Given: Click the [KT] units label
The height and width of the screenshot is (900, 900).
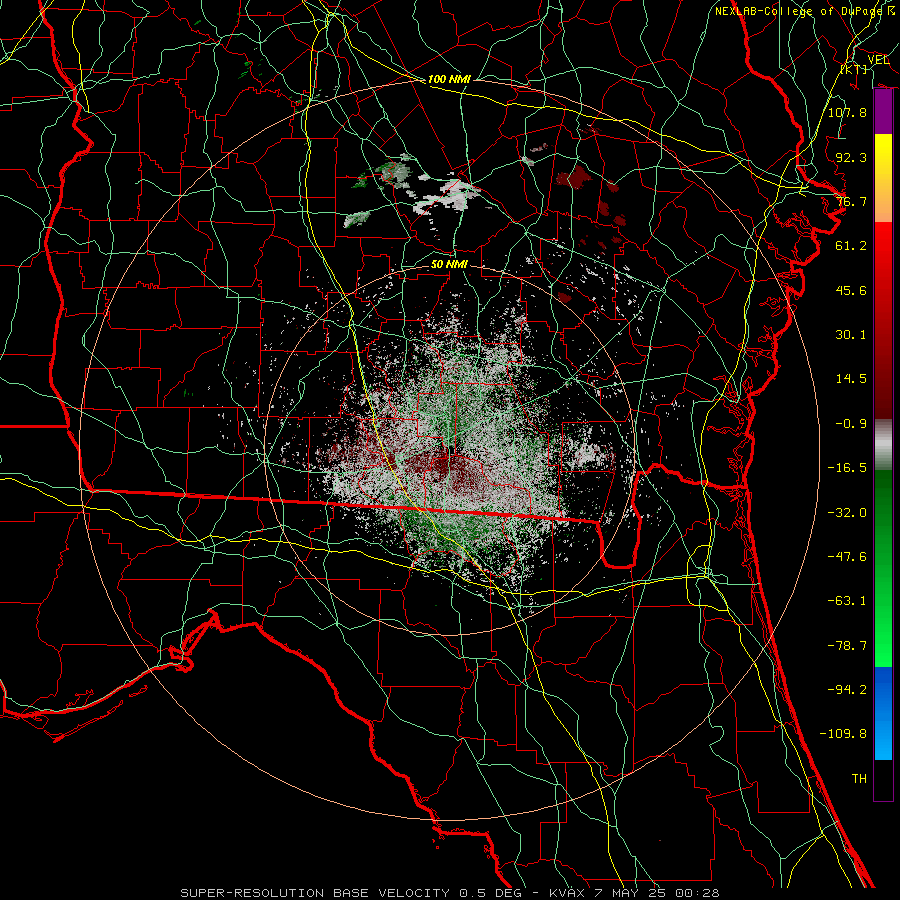Looking at the screenshot, I should click(x=854, y=69).
